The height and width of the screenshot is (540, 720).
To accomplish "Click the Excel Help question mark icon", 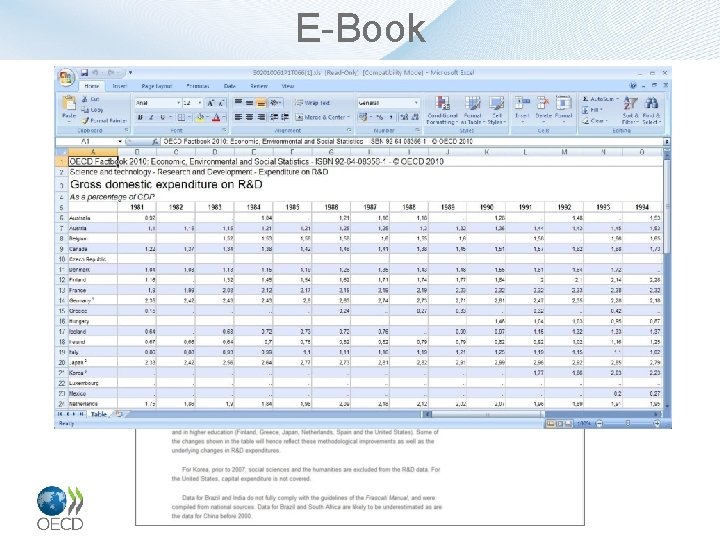I will click(x=633, y=85).
